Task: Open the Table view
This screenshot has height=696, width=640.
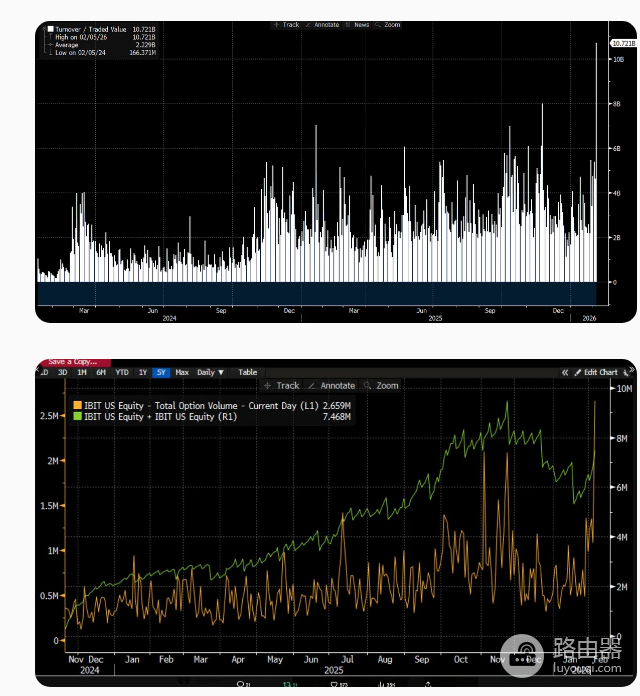Action: coord(247,372)
